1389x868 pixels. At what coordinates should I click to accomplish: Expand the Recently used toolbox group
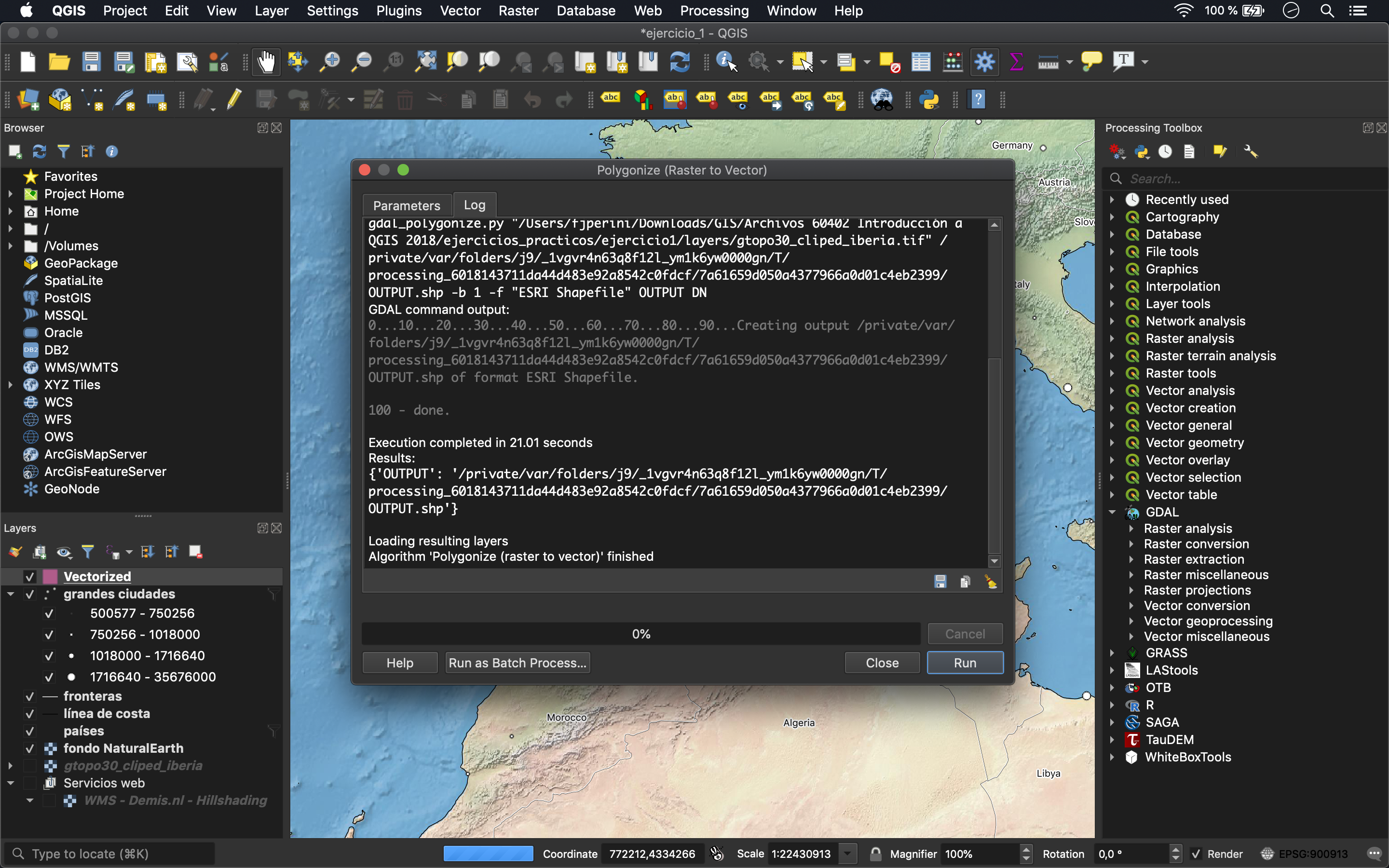click(x=1112, y=200)
